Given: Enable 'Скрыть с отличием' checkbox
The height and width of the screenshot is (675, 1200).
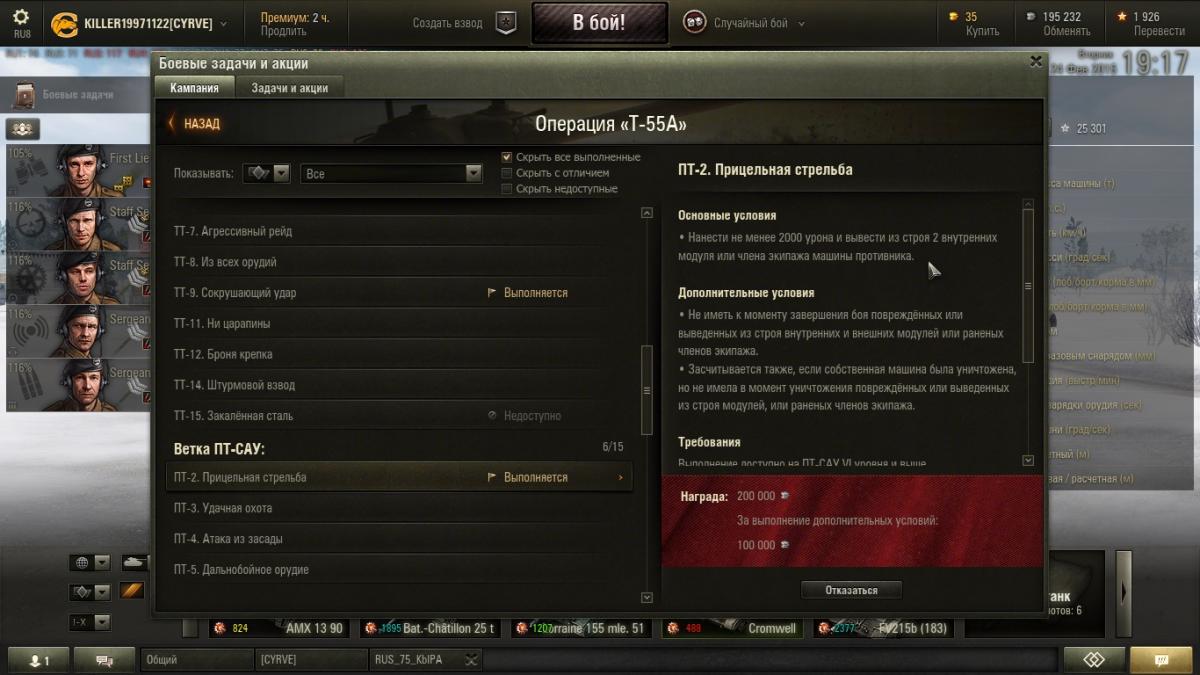Looking at the screenshot, I should click(x=507, y=173).
